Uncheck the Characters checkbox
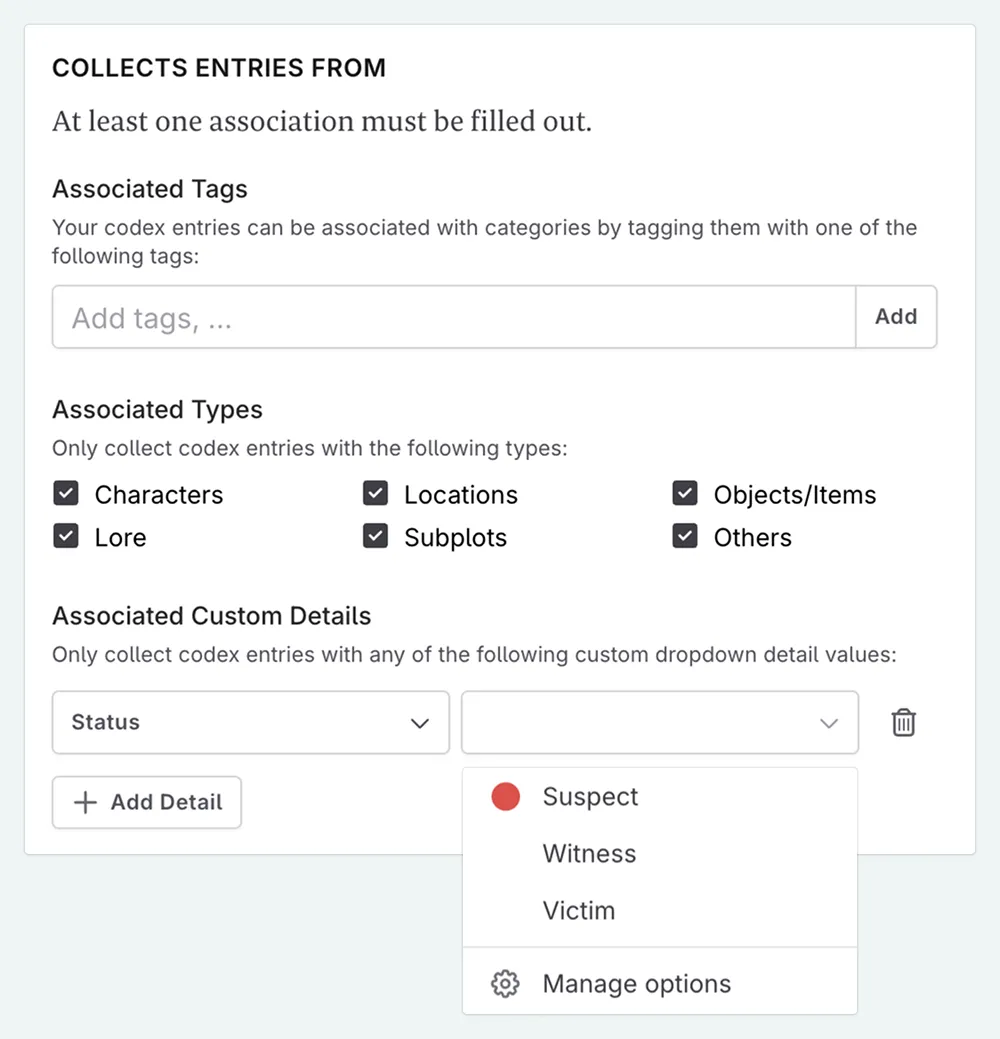1000x1039 pixels. [x=66, y=494]
